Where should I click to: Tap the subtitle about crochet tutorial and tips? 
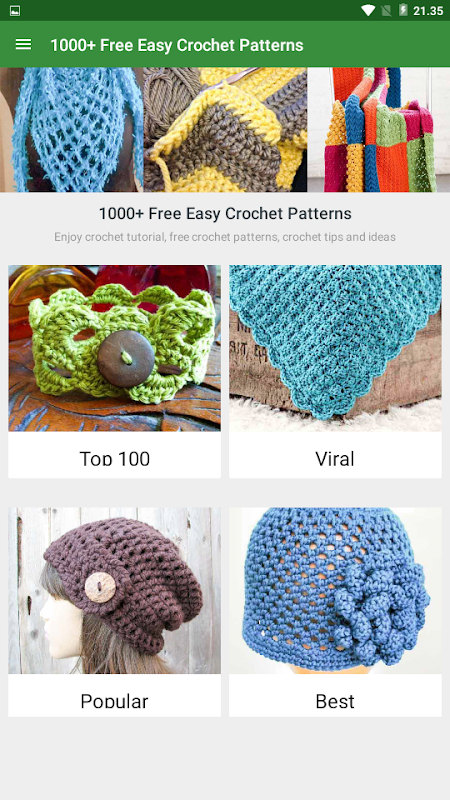pos(225,237)
